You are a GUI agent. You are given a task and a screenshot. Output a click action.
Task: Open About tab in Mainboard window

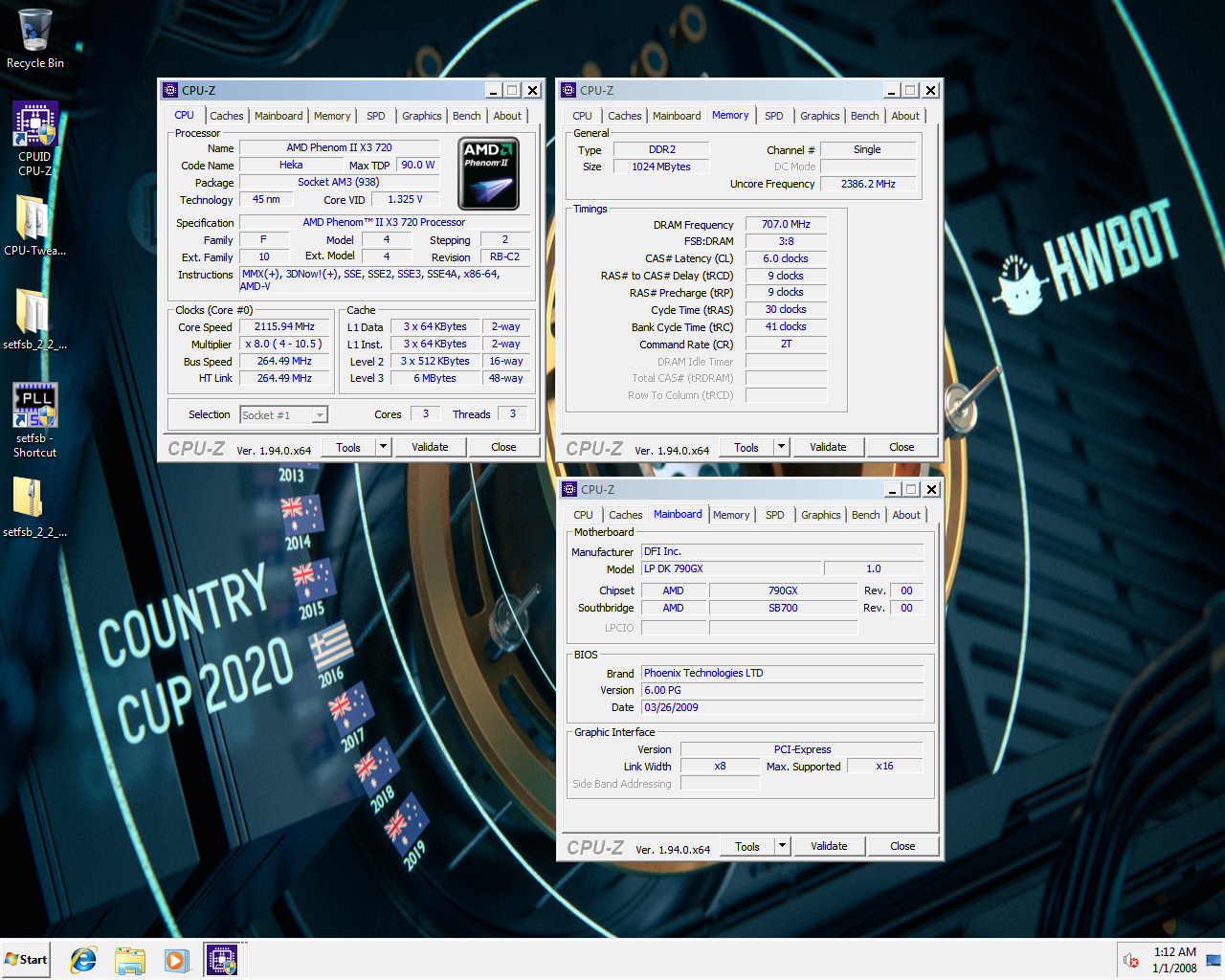click(x=906, y=515)
